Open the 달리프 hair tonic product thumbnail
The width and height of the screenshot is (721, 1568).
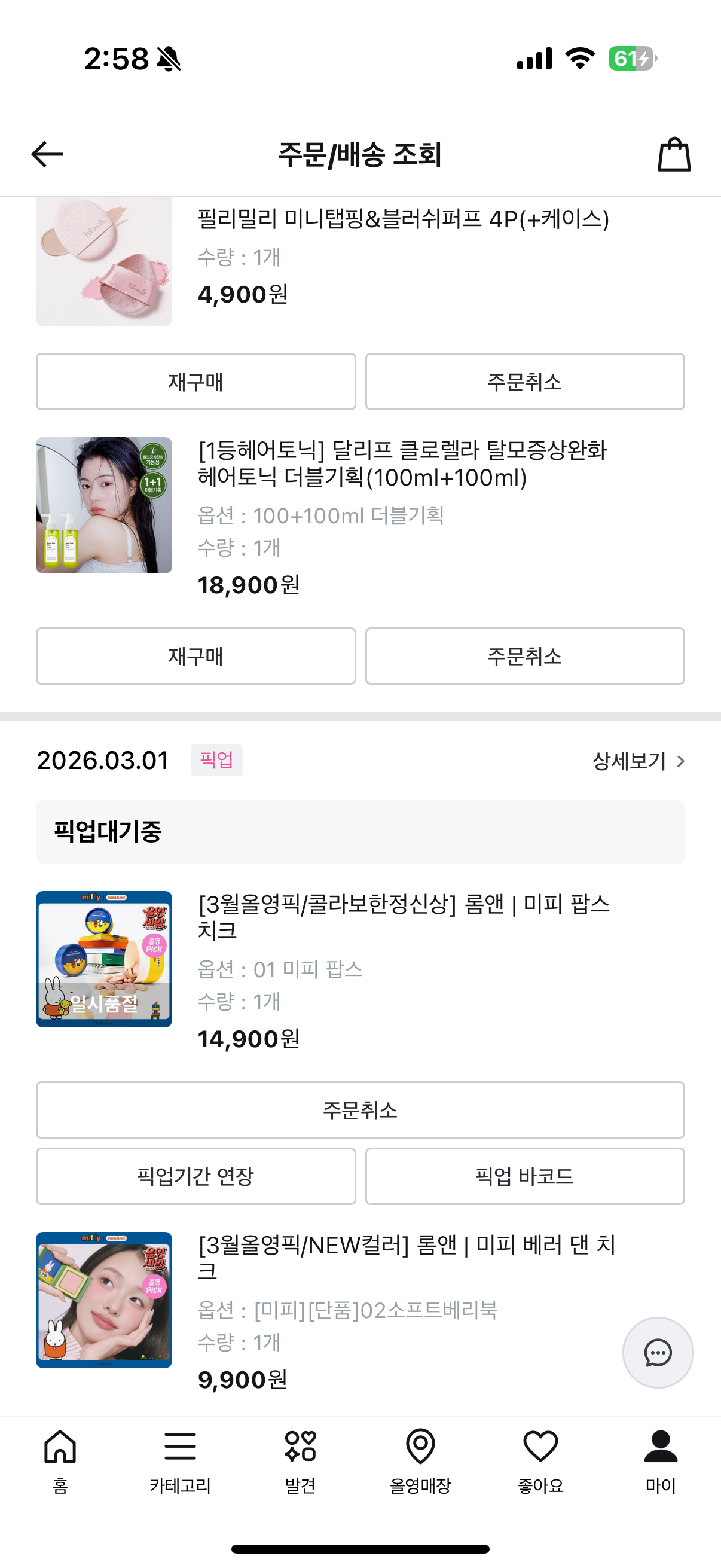(x=104, y=505)
